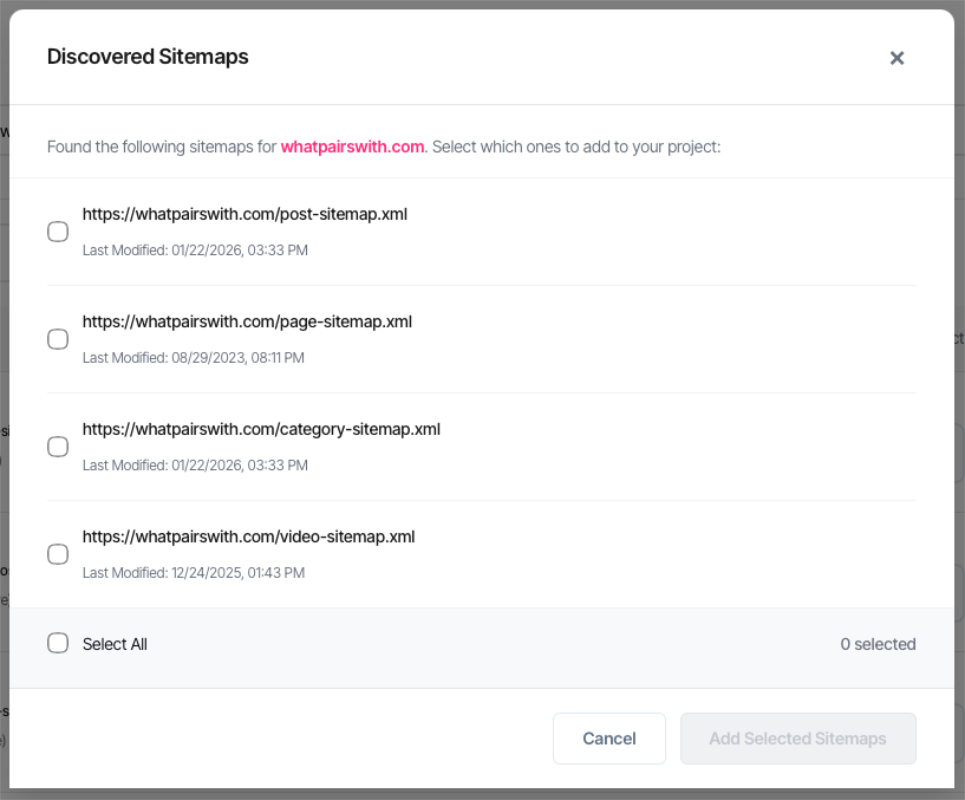Tick the page-sitemap.xml checkbox
The width and height of the screenshot is (965, 800).
click(58, 339)
